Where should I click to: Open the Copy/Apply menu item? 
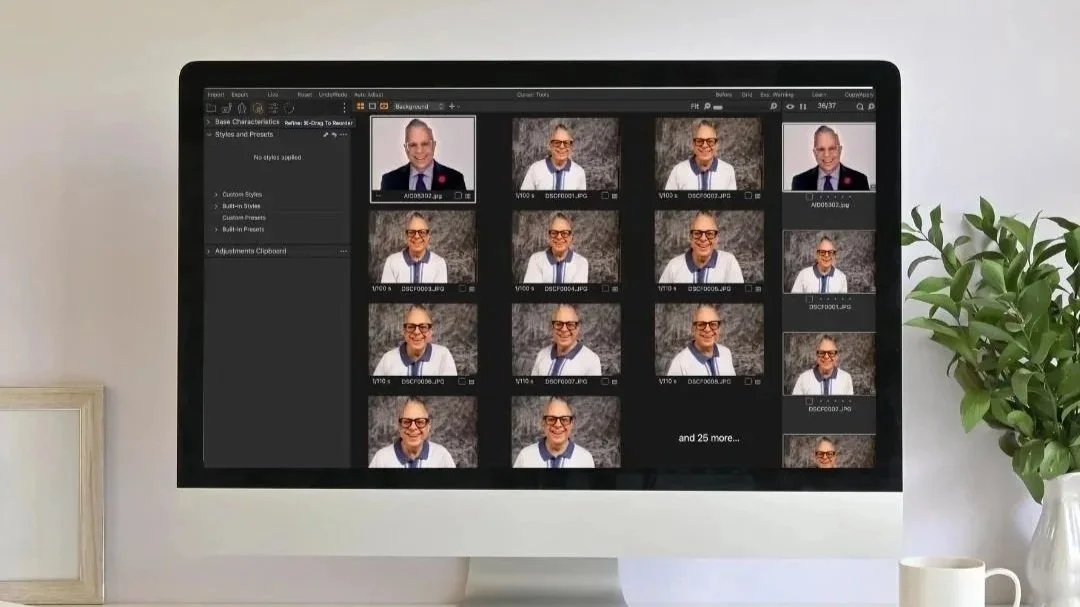click(x=862, y=94)
